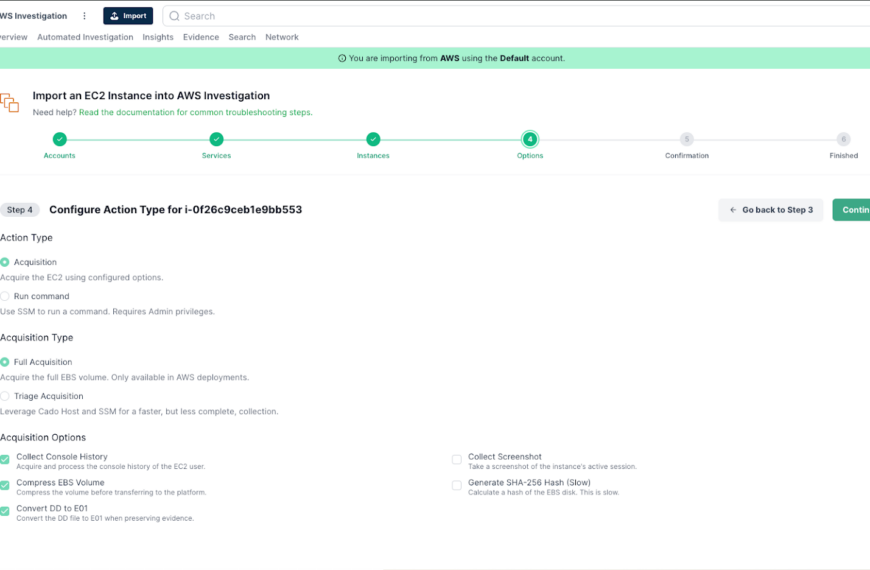Click the 'Configure Action Type for i-0f26c9ceb1e9bb553' heading
This screenshot has height=570, width=870.
175,210
